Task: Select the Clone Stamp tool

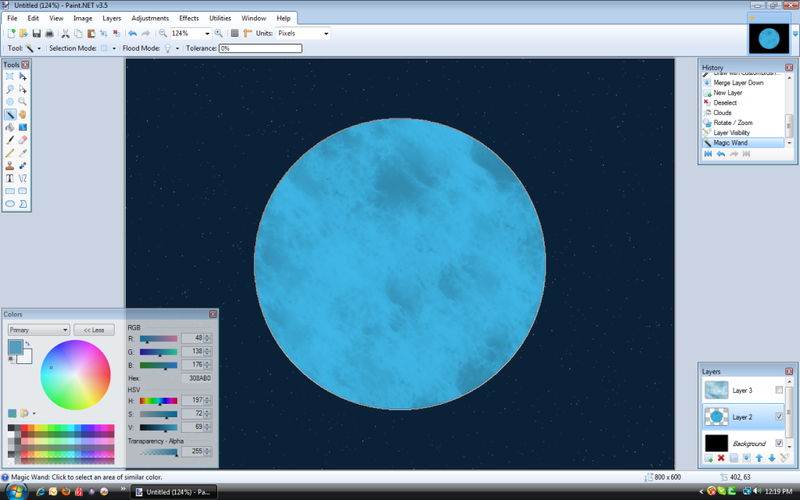Action: pos(10,165)
